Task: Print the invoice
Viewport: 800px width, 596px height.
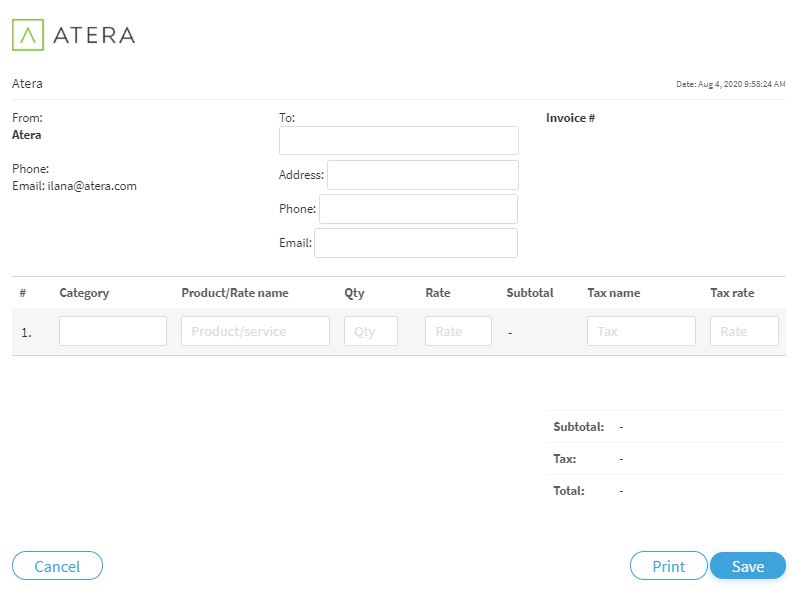Action: (x=668, y=566)
